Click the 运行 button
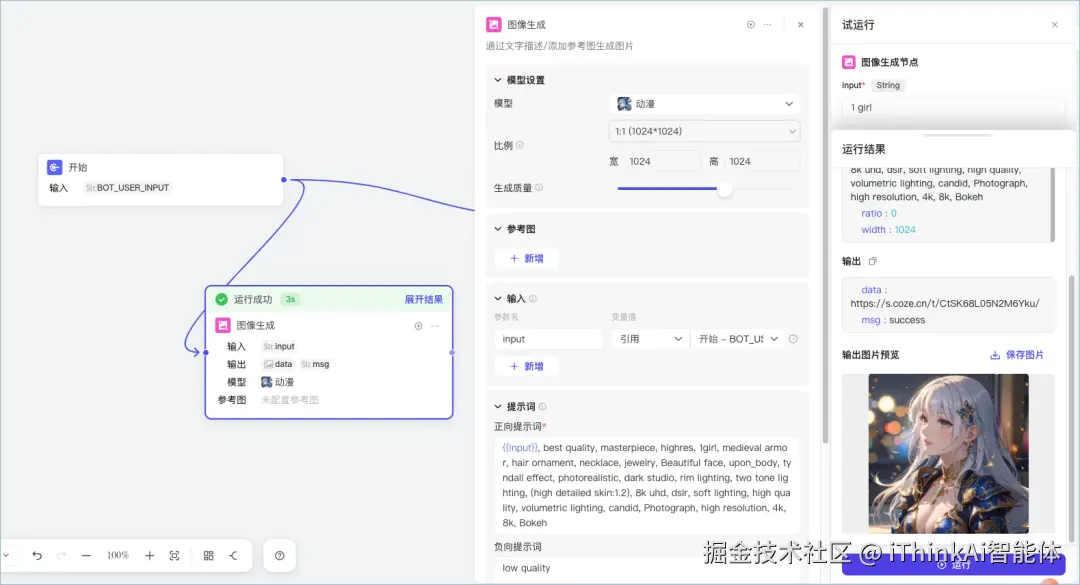Image resolution: width=1080 pixels, height=585 pixels. 953,564
